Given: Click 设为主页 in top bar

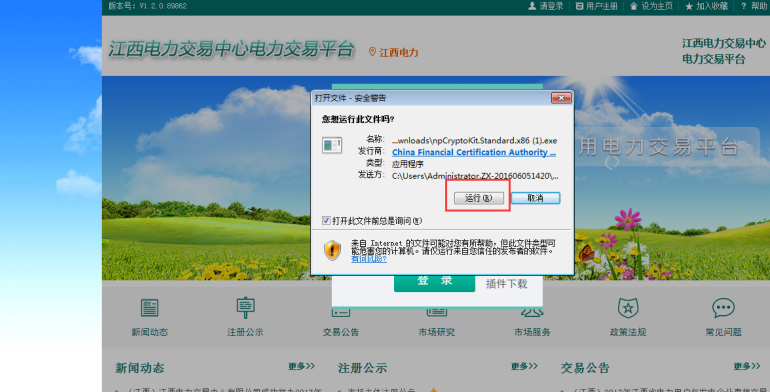Looking at the screenshot, I should pos(651,6).
